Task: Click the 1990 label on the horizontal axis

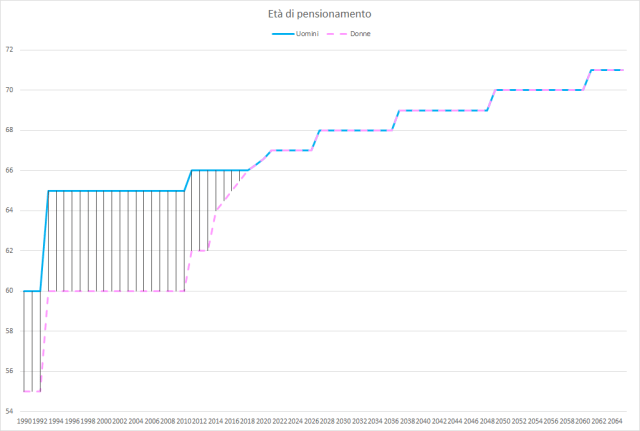Action: tap(24, 422)
